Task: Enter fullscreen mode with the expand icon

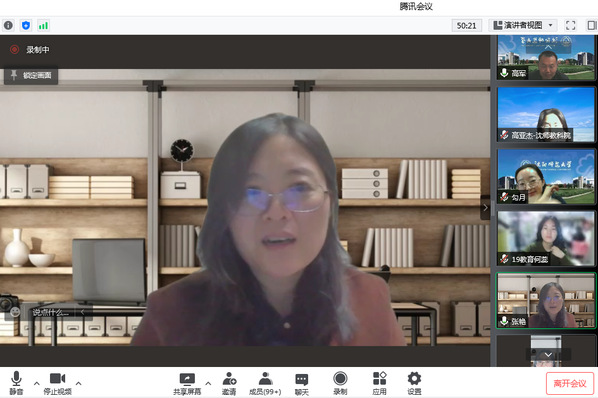Action: point(571,26)
